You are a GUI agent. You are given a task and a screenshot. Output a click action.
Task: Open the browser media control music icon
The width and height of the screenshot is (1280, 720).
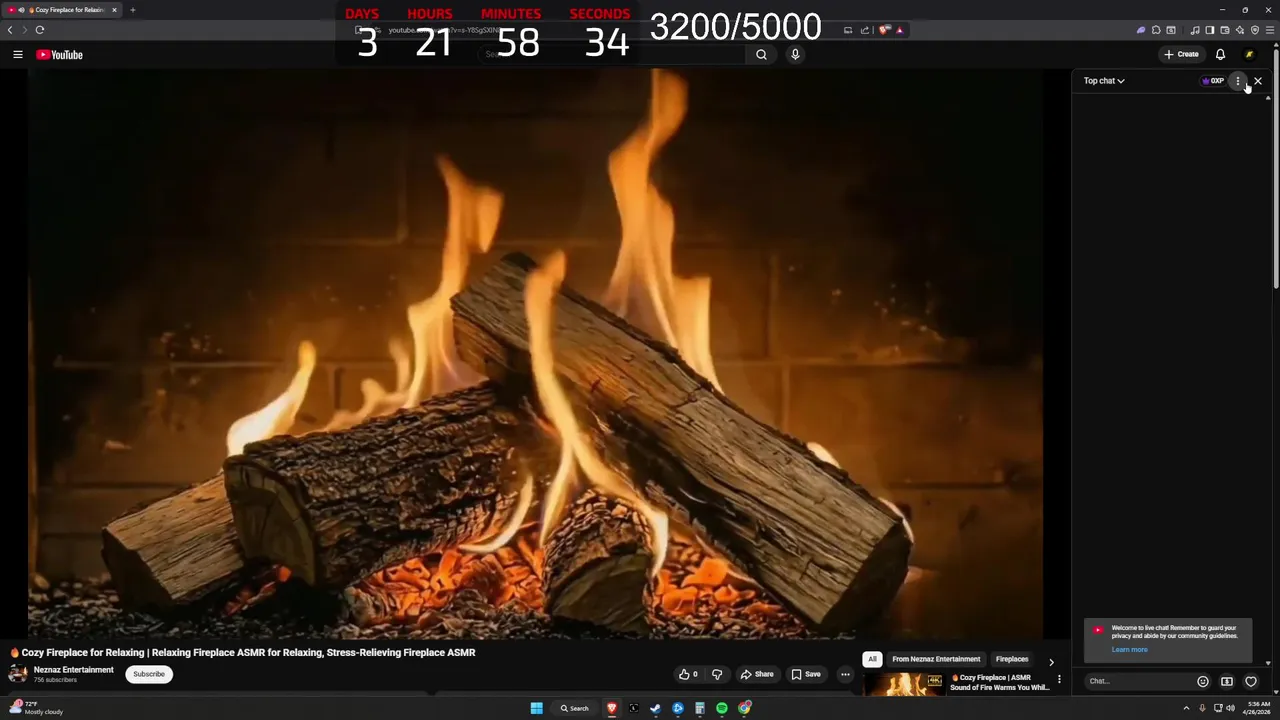click(x=1195, y=30)
